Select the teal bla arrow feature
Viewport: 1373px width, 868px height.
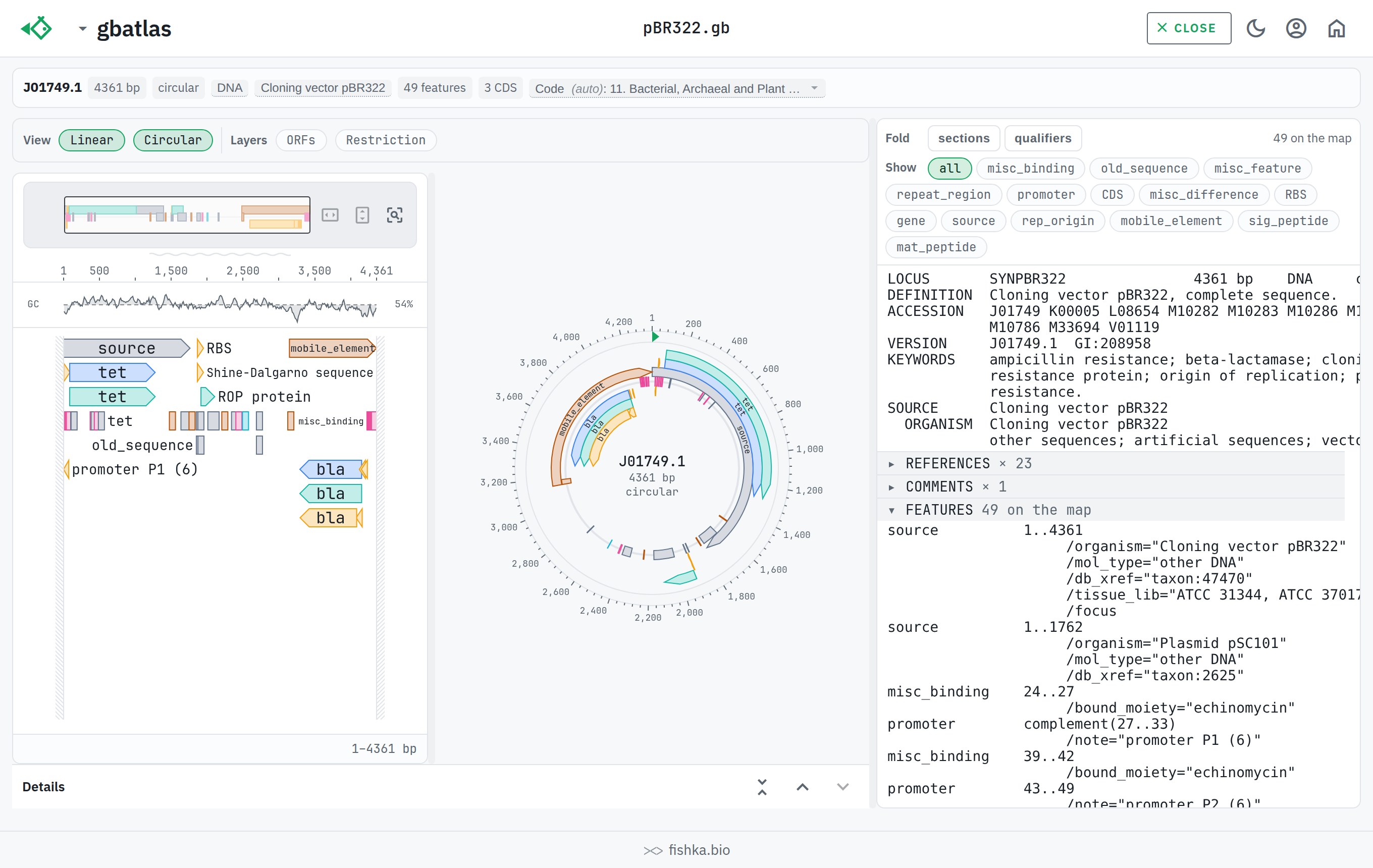click(x=331, y=494)
